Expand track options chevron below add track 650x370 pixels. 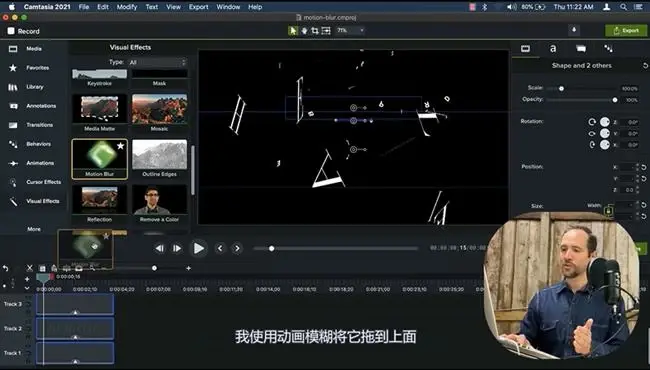coord(27,288)
